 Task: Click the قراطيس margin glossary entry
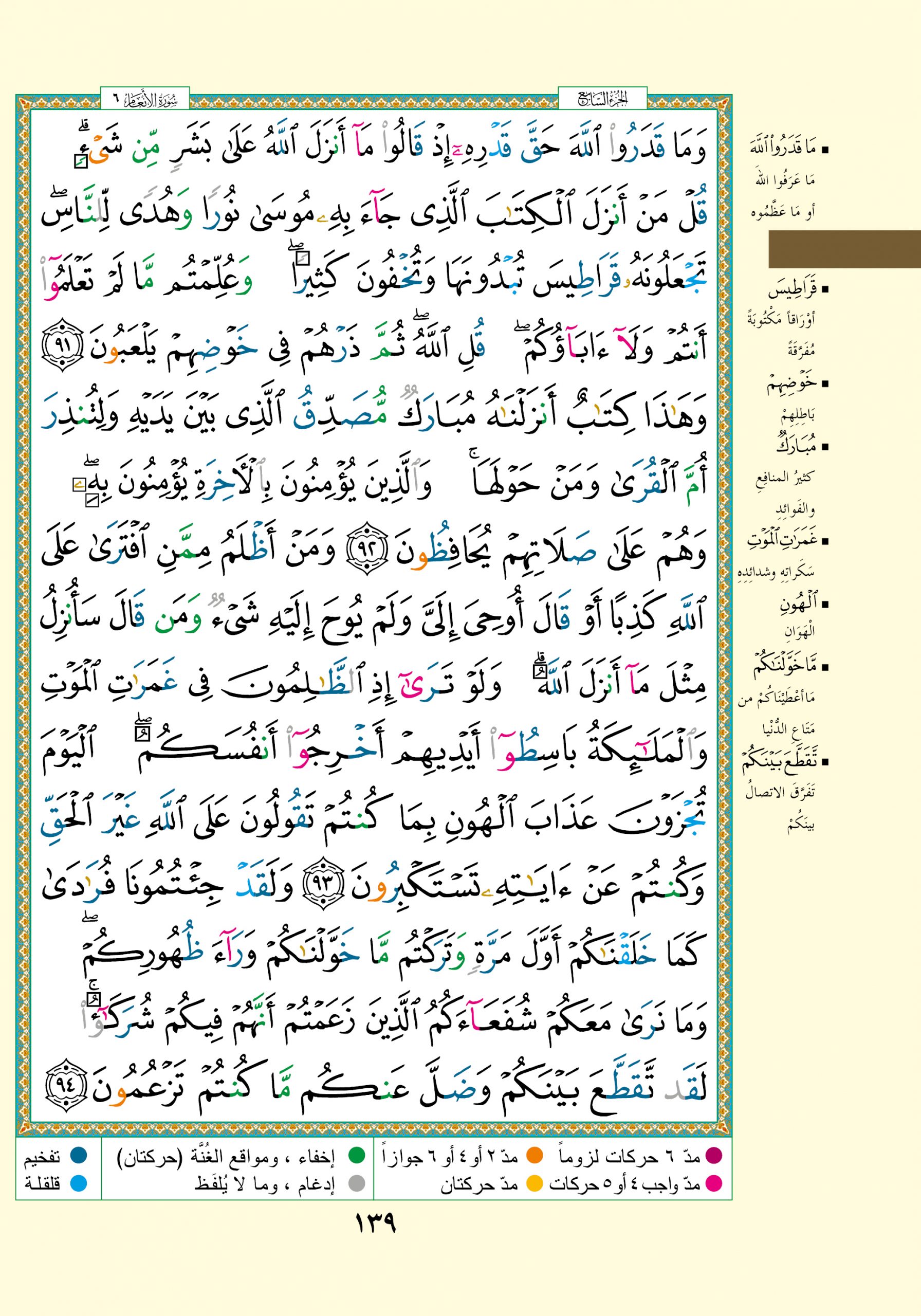click(x=792, y=290)
